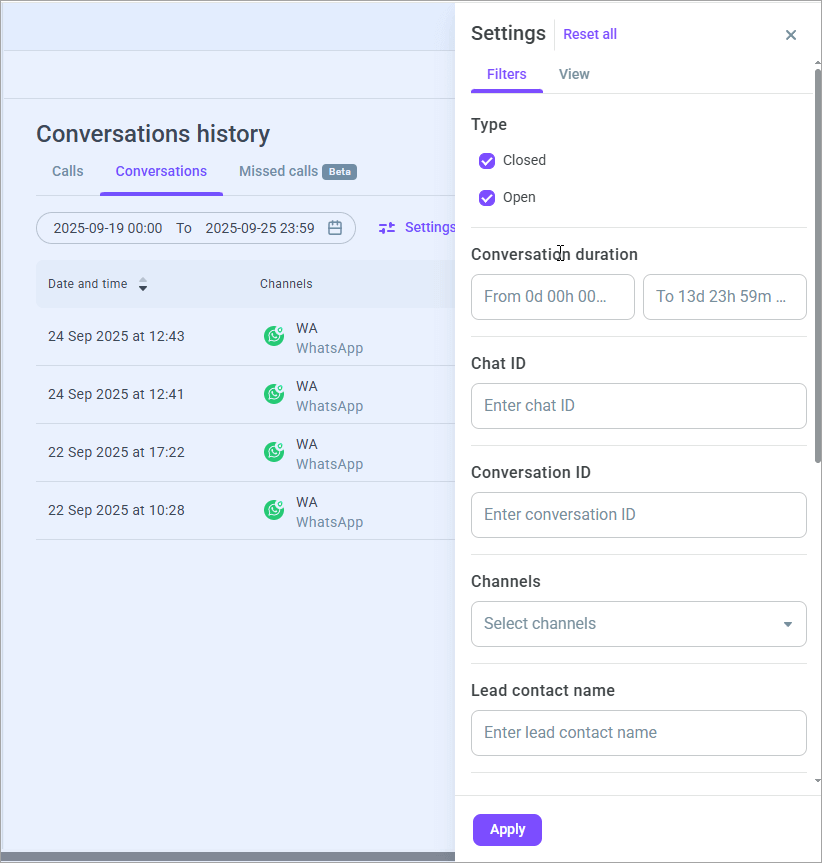The height and width of the screenshot is (863, 822).
Task: Close the Settings panel with X
Action: coord(791,35)
